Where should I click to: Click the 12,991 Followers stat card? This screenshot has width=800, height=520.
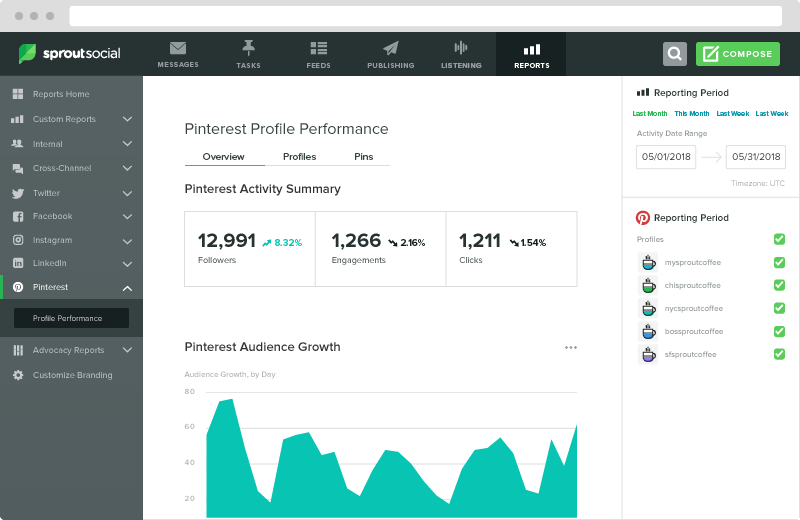coord(250,249)
